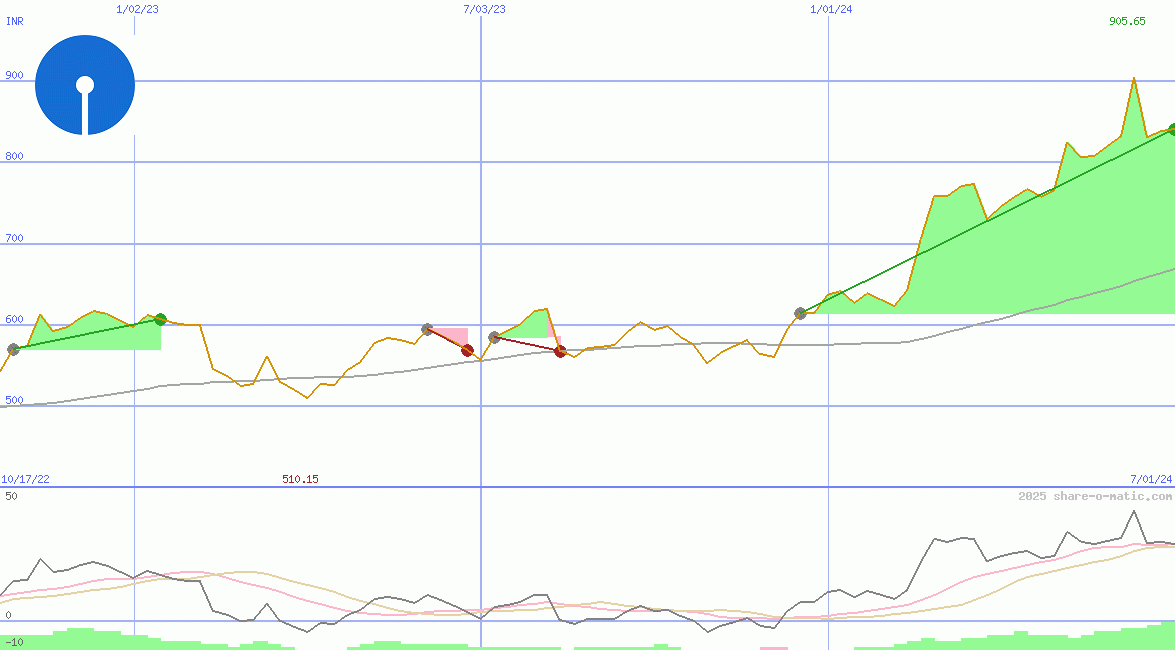Select the gray entry dot before 7/03/23
This screenshot has height=650, width=1175.
pos(427,329)
